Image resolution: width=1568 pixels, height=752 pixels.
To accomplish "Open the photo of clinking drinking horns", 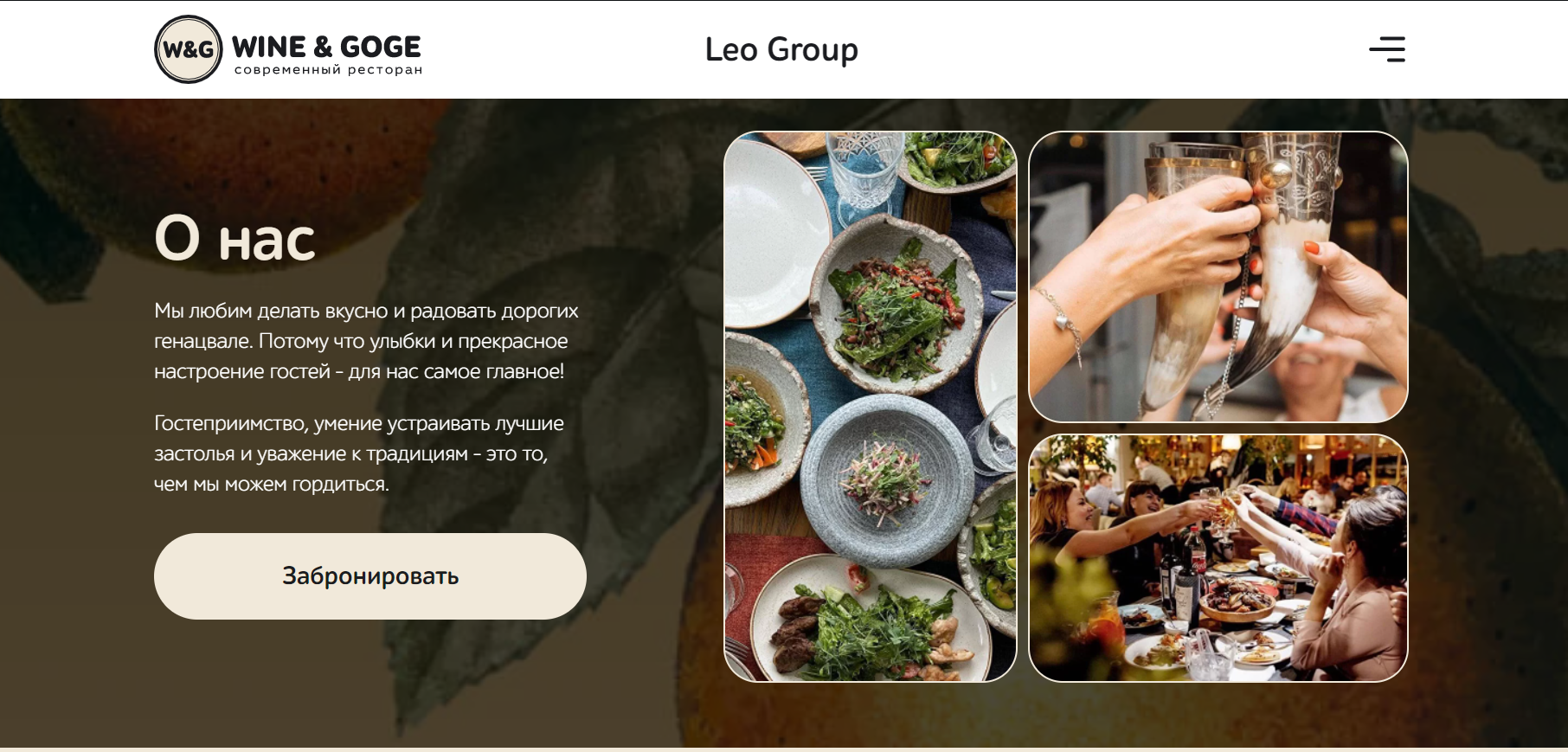I will point(1218,277).
